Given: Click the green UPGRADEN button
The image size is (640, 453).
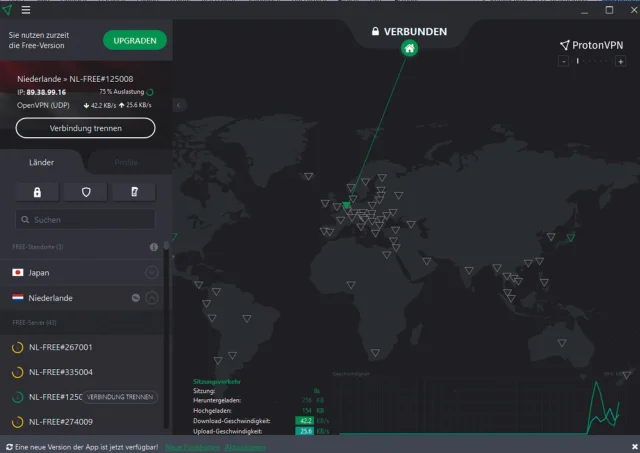Looking at the screenshot, I should tap(135, 40).
